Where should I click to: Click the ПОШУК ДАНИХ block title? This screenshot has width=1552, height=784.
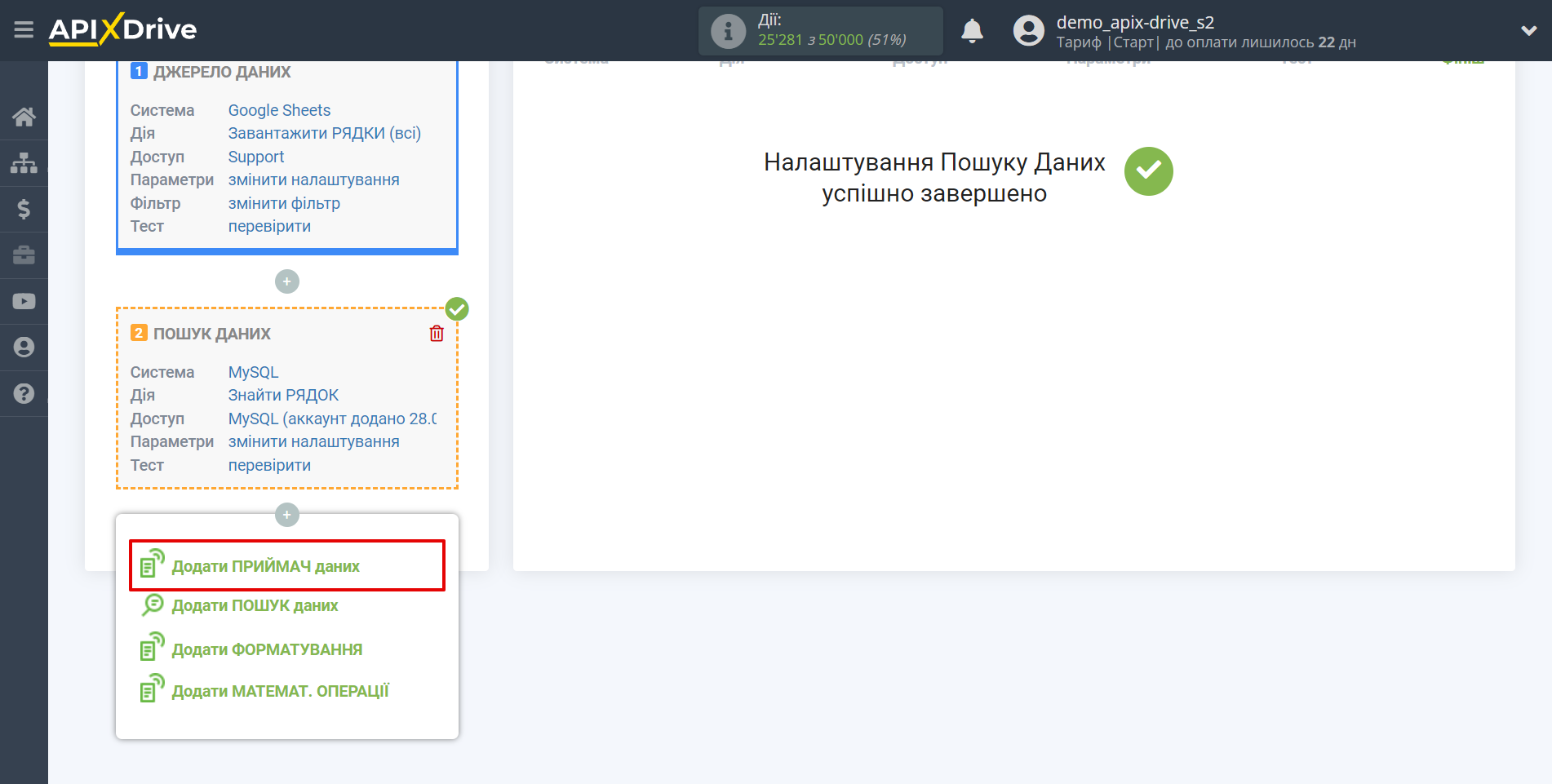click(x=211, y=334)
